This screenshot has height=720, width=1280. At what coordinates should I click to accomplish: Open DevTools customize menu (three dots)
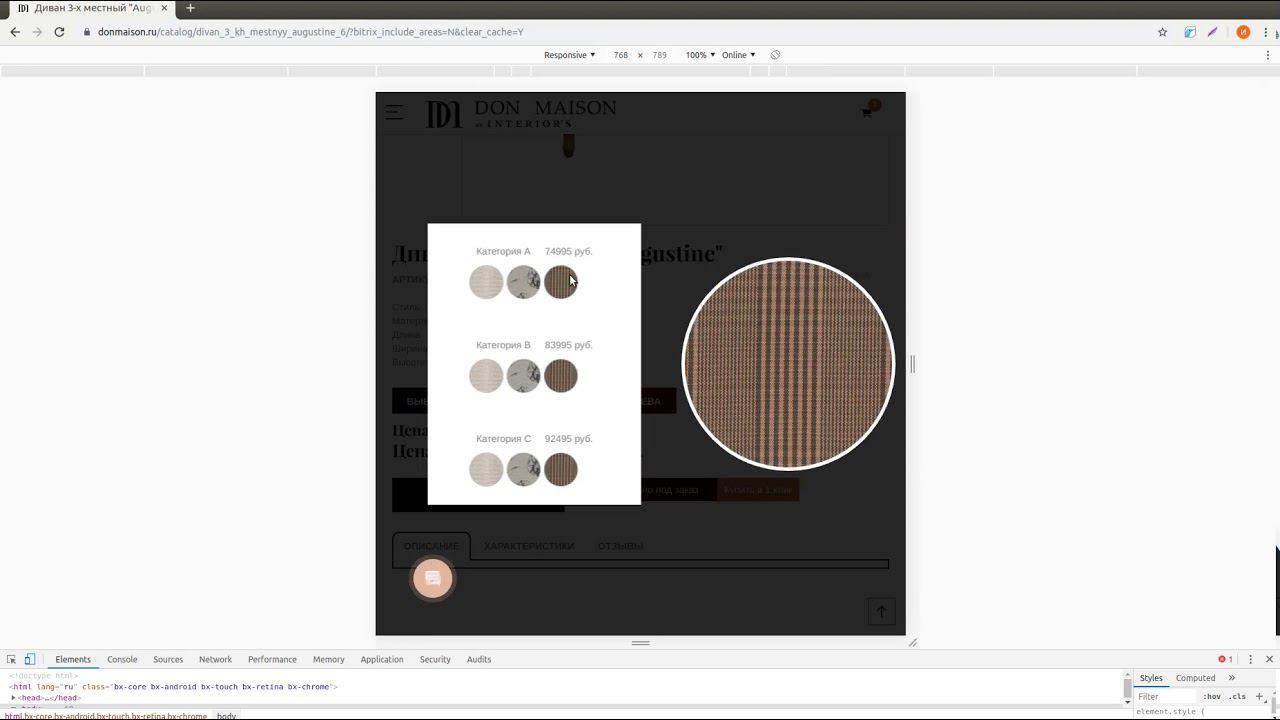tap(1250, 659)
